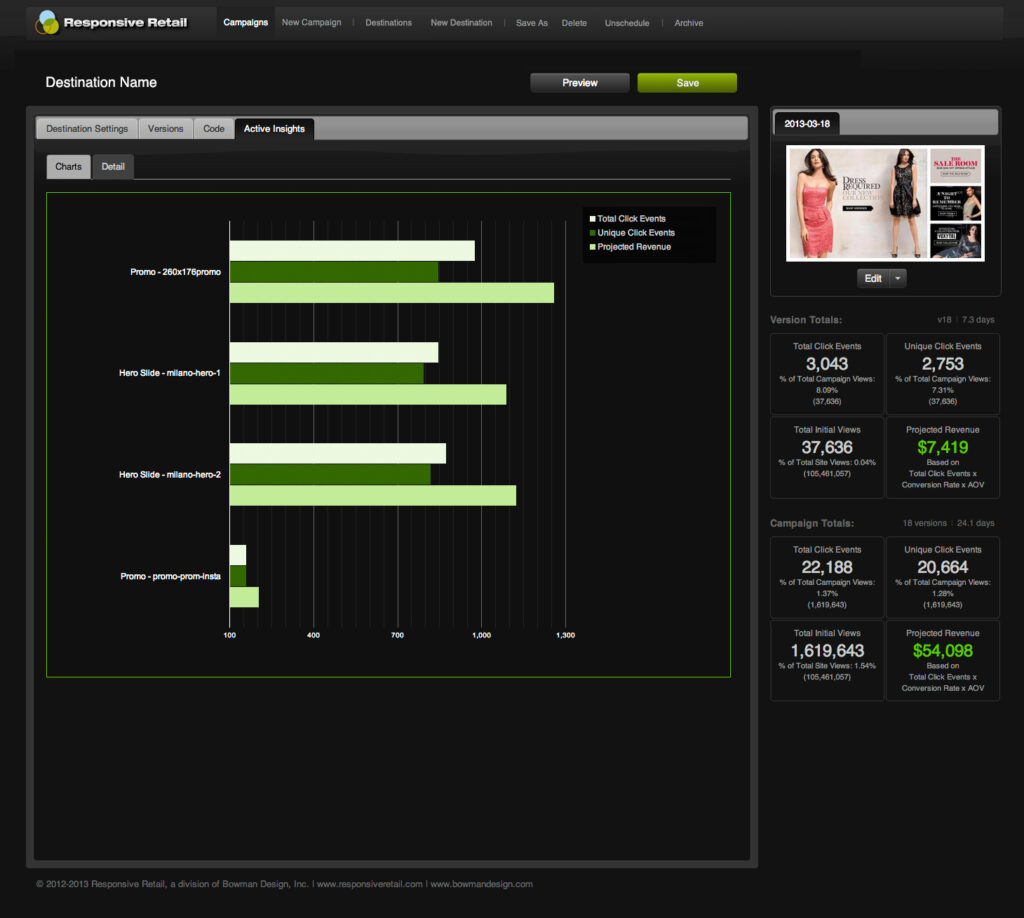This screenshot has height=918, width=1024.
Task: Show the Charts sub-tab
Action: [69, 166]
